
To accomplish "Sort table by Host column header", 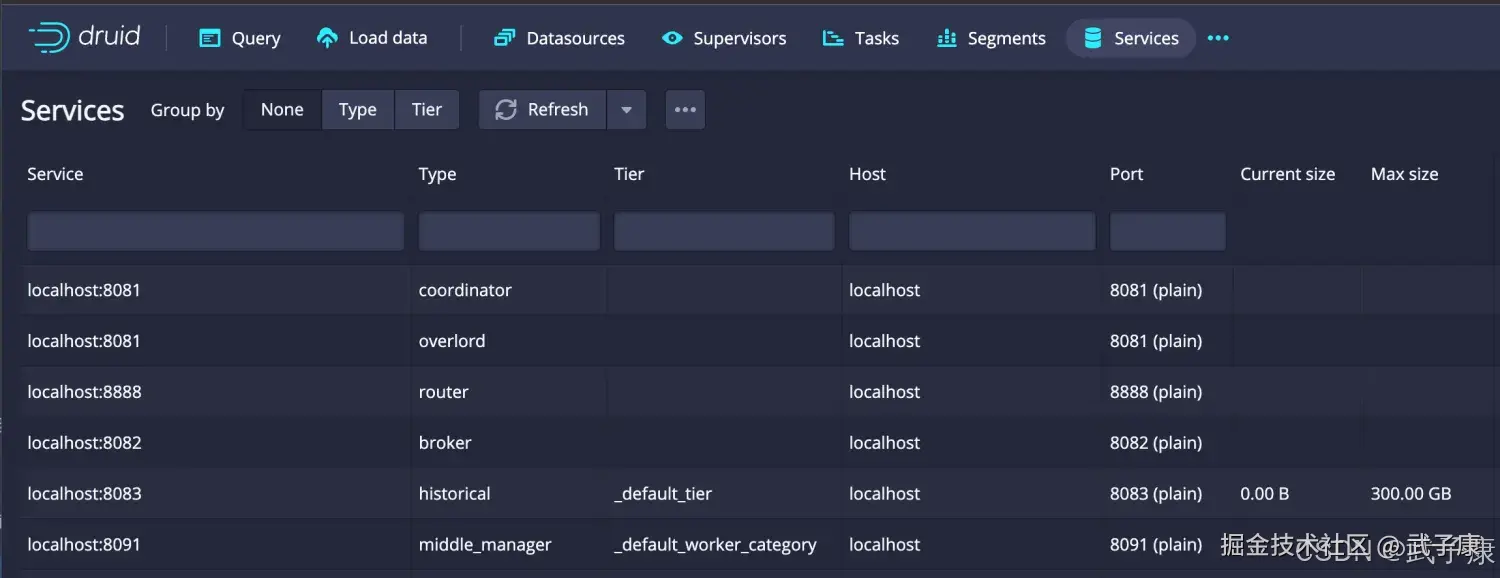I will click(x=867, y=174).
